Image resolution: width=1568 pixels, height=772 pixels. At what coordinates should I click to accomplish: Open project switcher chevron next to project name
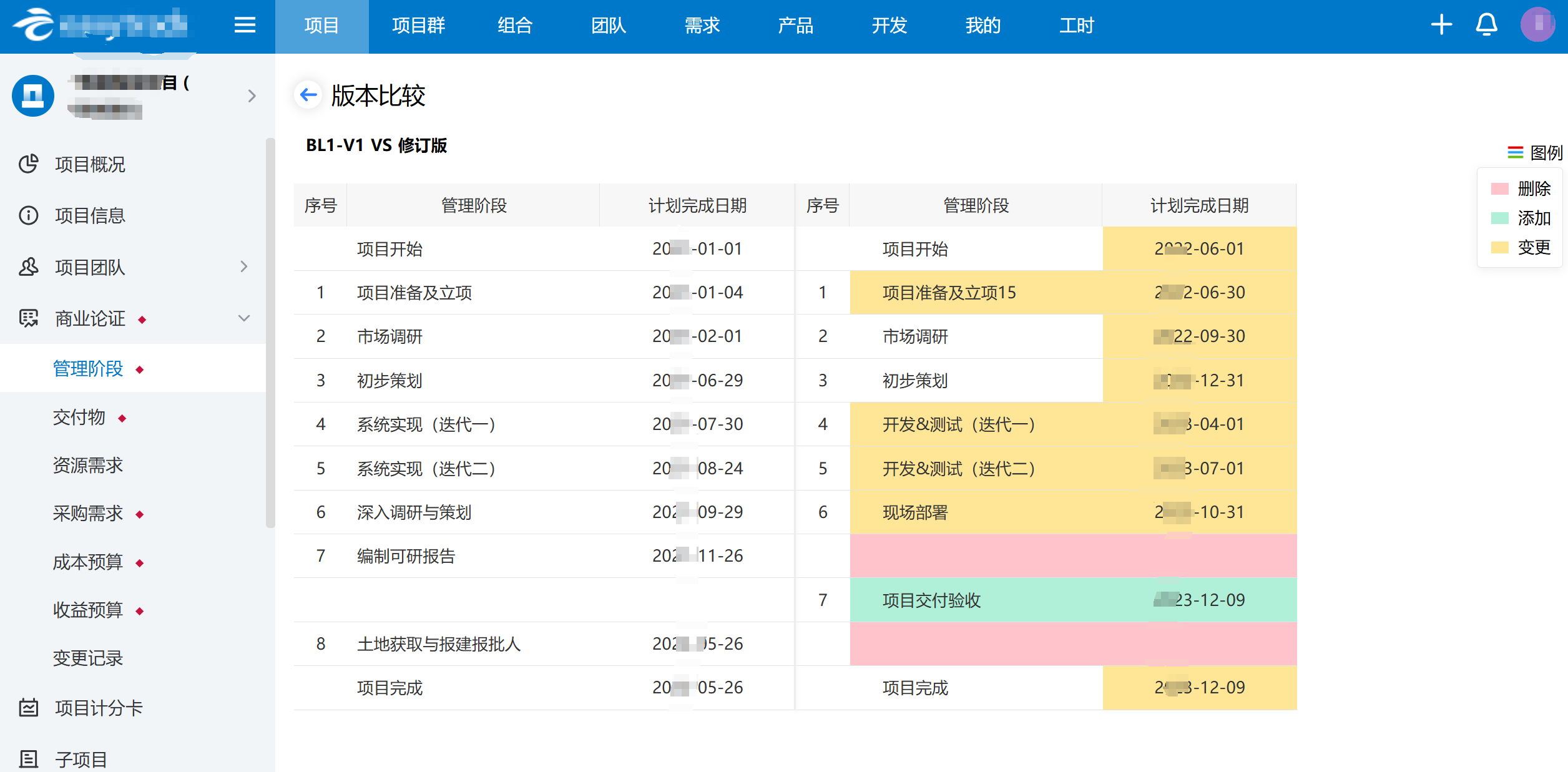tap(252, 95)
